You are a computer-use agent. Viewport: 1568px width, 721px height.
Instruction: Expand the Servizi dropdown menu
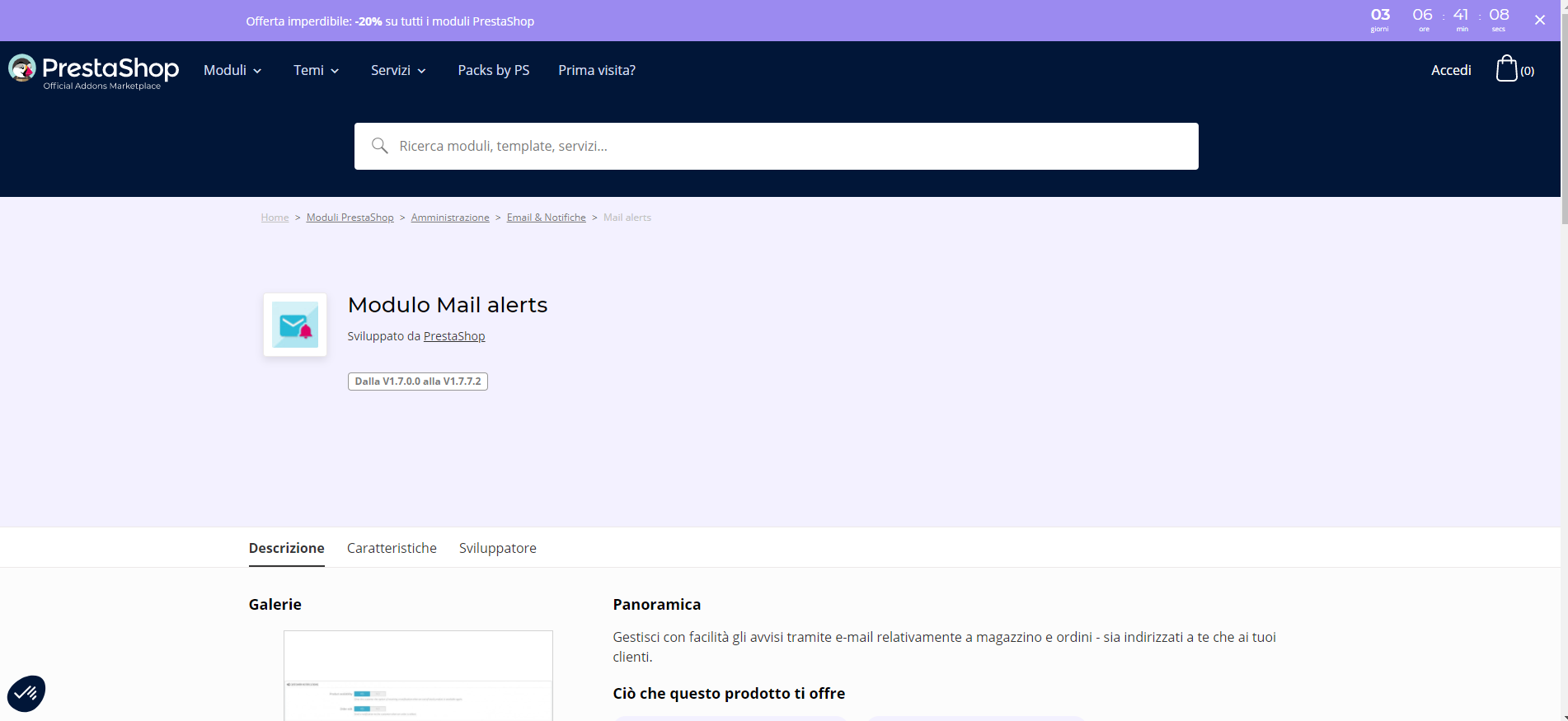(398, 70)
